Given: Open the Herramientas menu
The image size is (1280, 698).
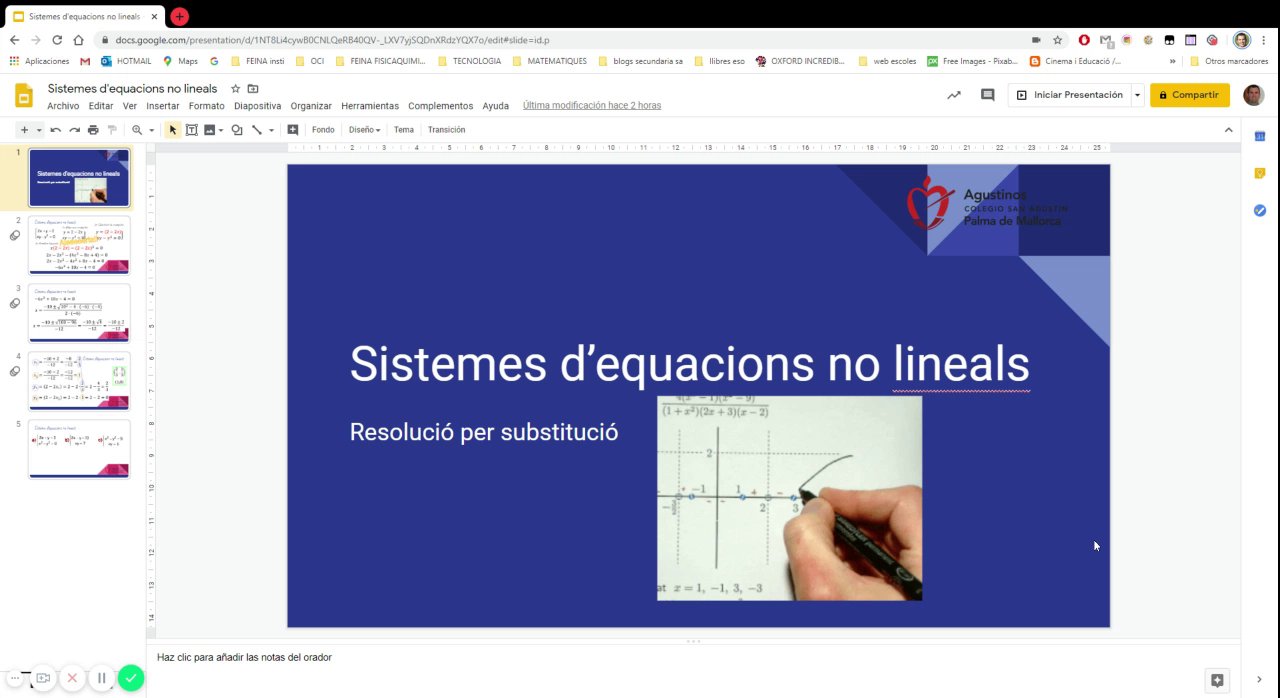Looking at the screenshot, I should (370, 106).
